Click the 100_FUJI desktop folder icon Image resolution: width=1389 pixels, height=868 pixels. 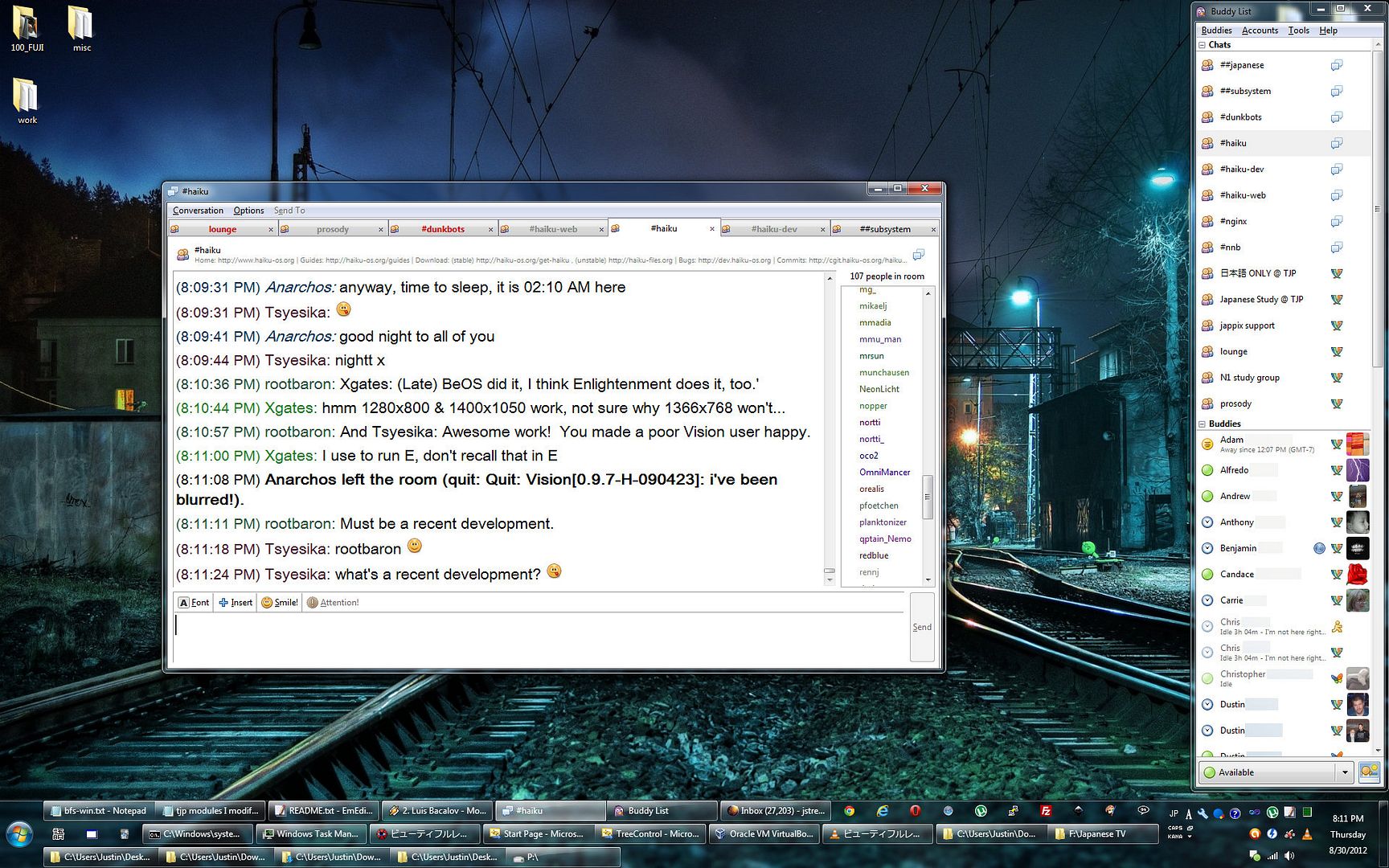pyautogui.click(x=27, y=27)
